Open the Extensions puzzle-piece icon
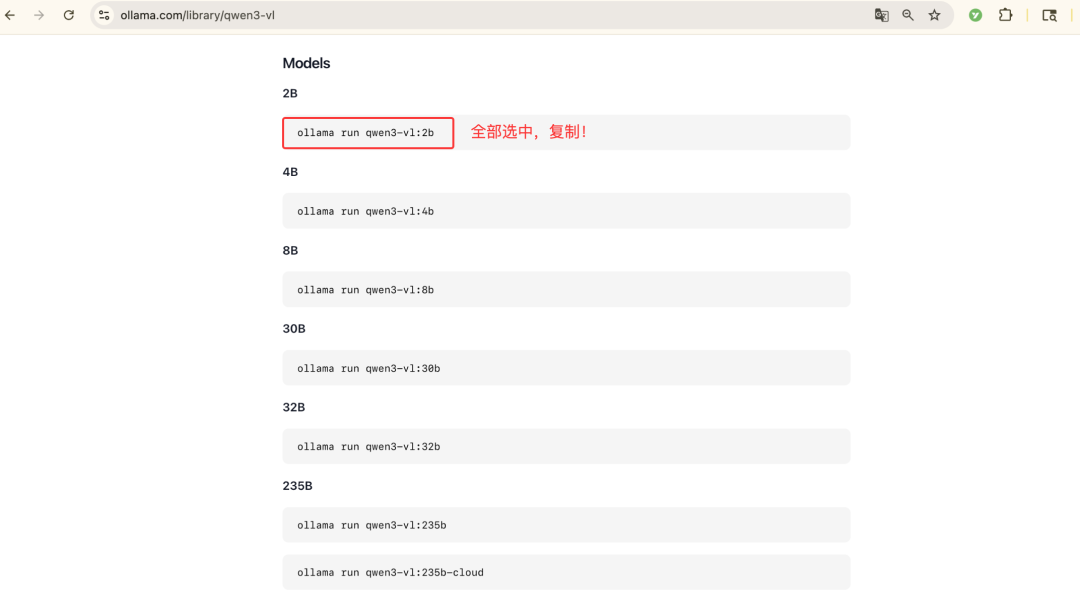1080x611 pixels. point(1006,15)
